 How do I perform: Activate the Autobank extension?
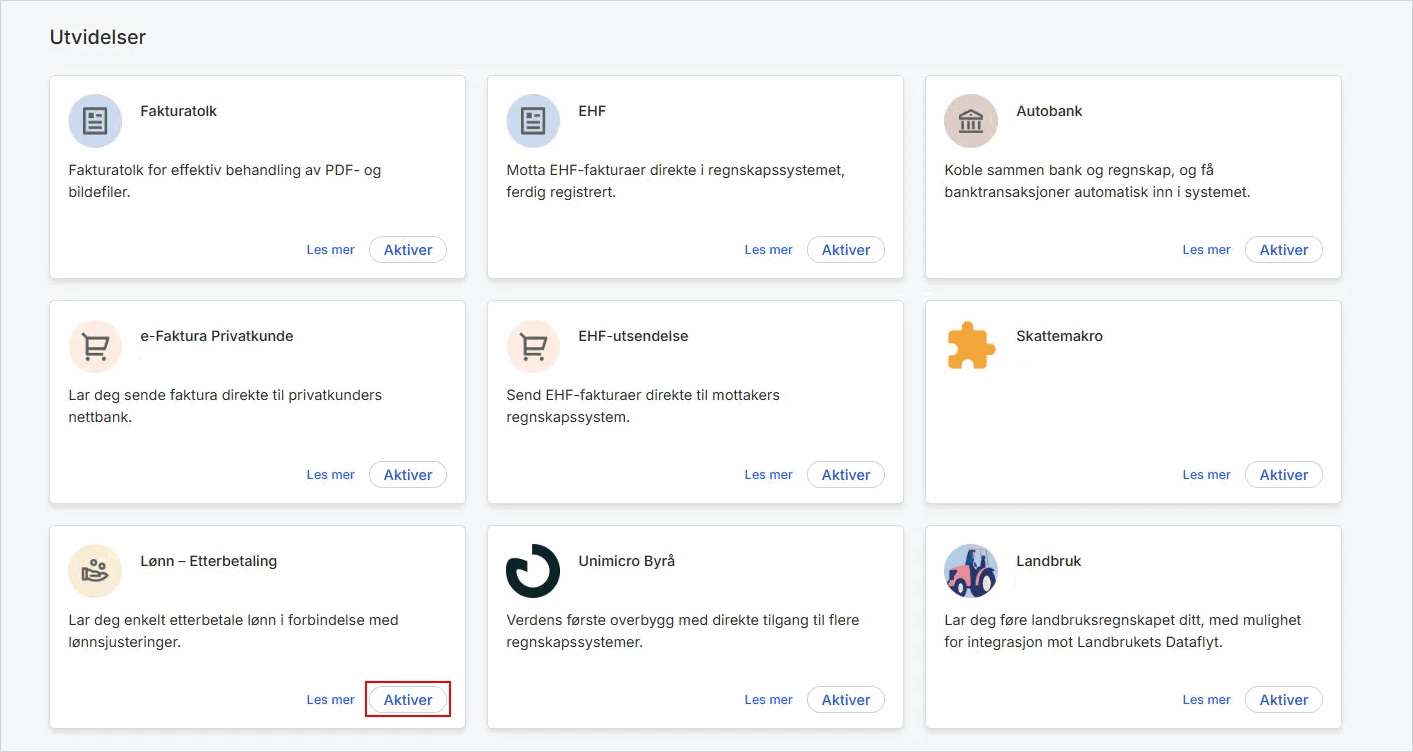click(1284, 250)
